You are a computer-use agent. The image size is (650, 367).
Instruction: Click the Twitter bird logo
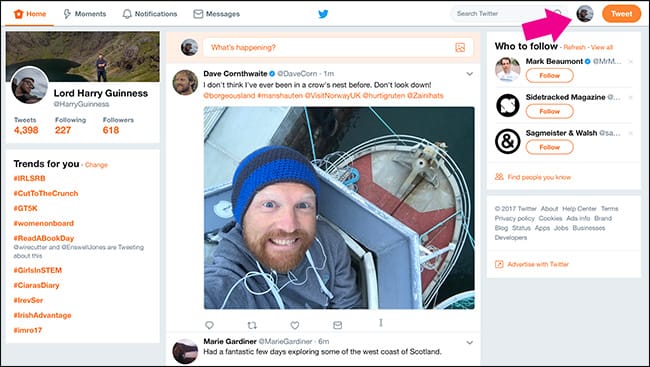pyautogui.click(x=323, y=14)
